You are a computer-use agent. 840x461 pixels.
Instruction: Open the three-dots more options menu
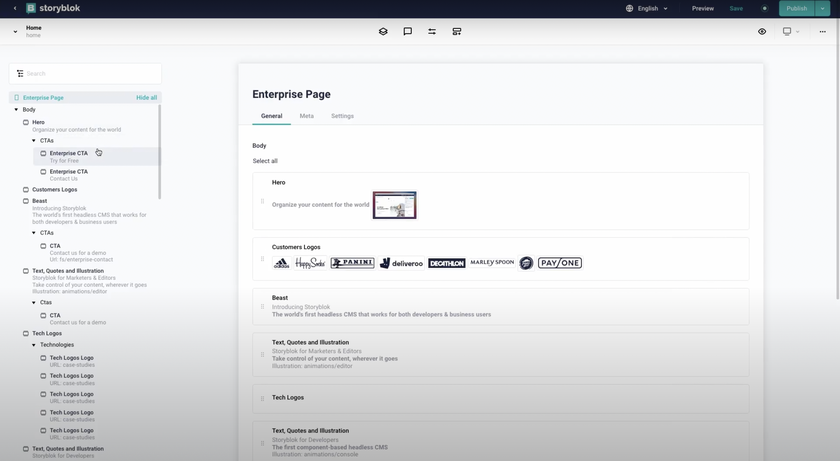822,32
